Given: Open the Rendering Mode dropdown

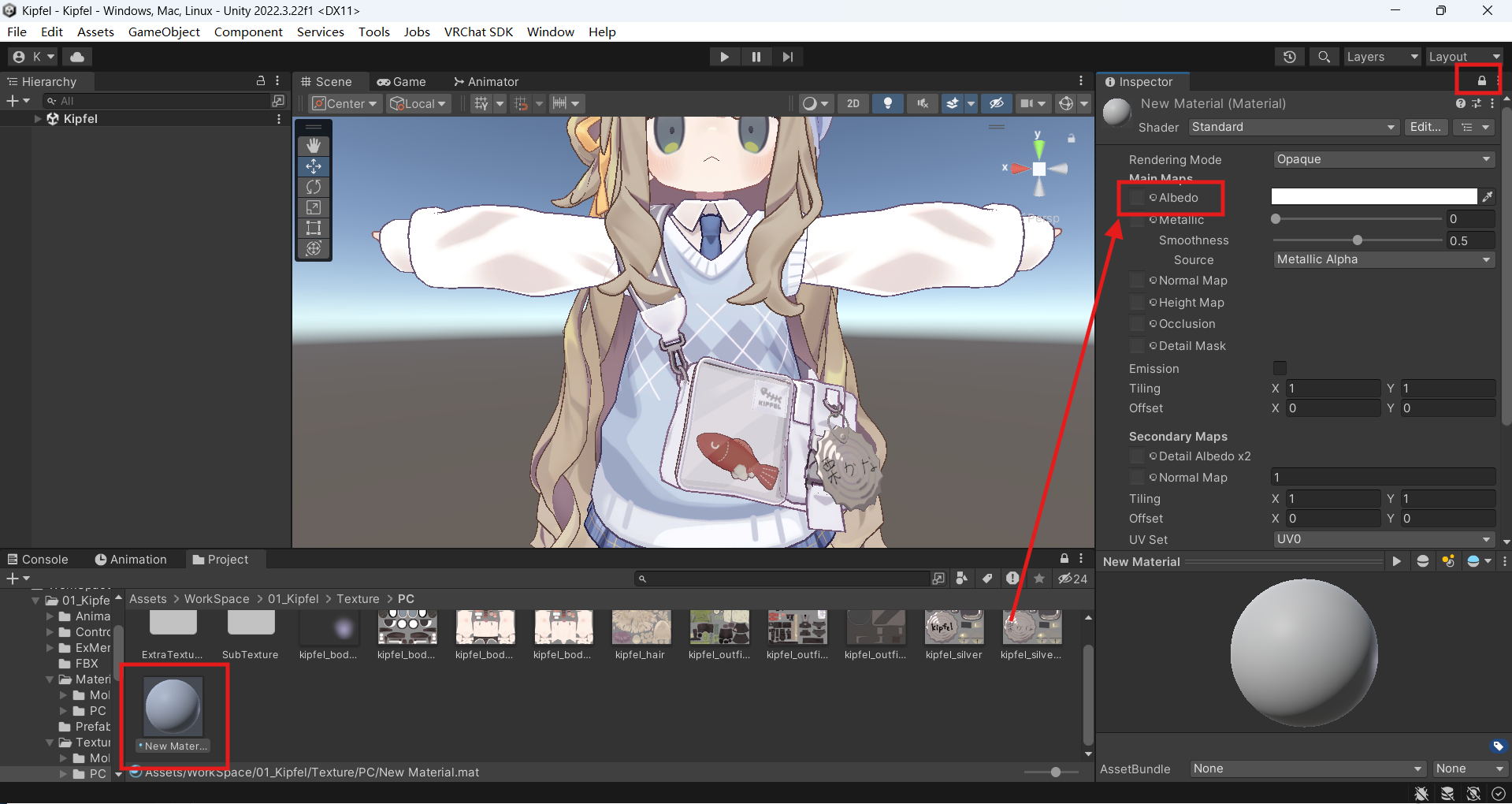Looking at the screenshot, I should point(1384,159).
